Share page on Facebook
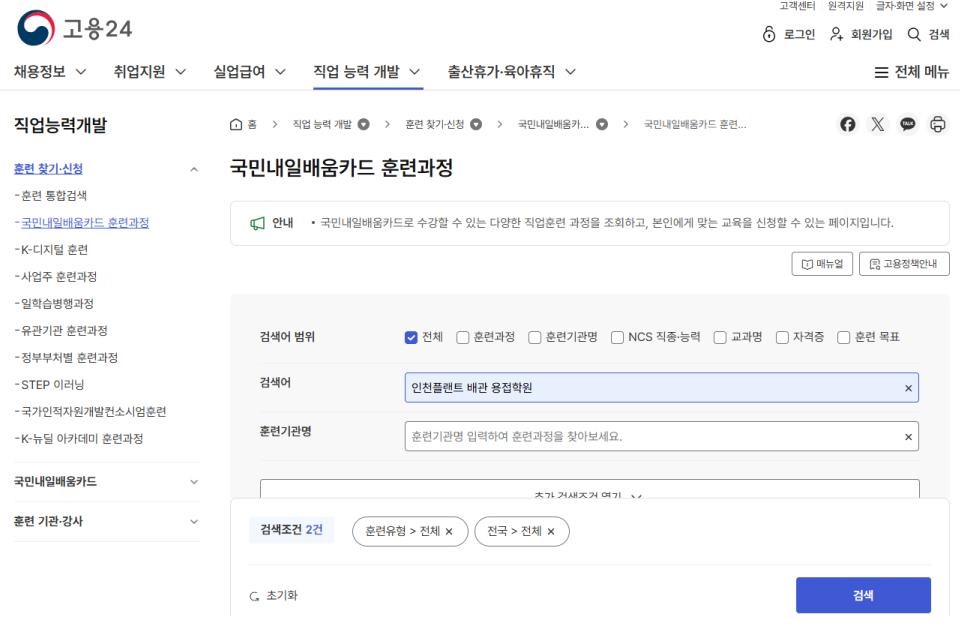Viewport: 960px width, 638px height. [x=847, y=124]
